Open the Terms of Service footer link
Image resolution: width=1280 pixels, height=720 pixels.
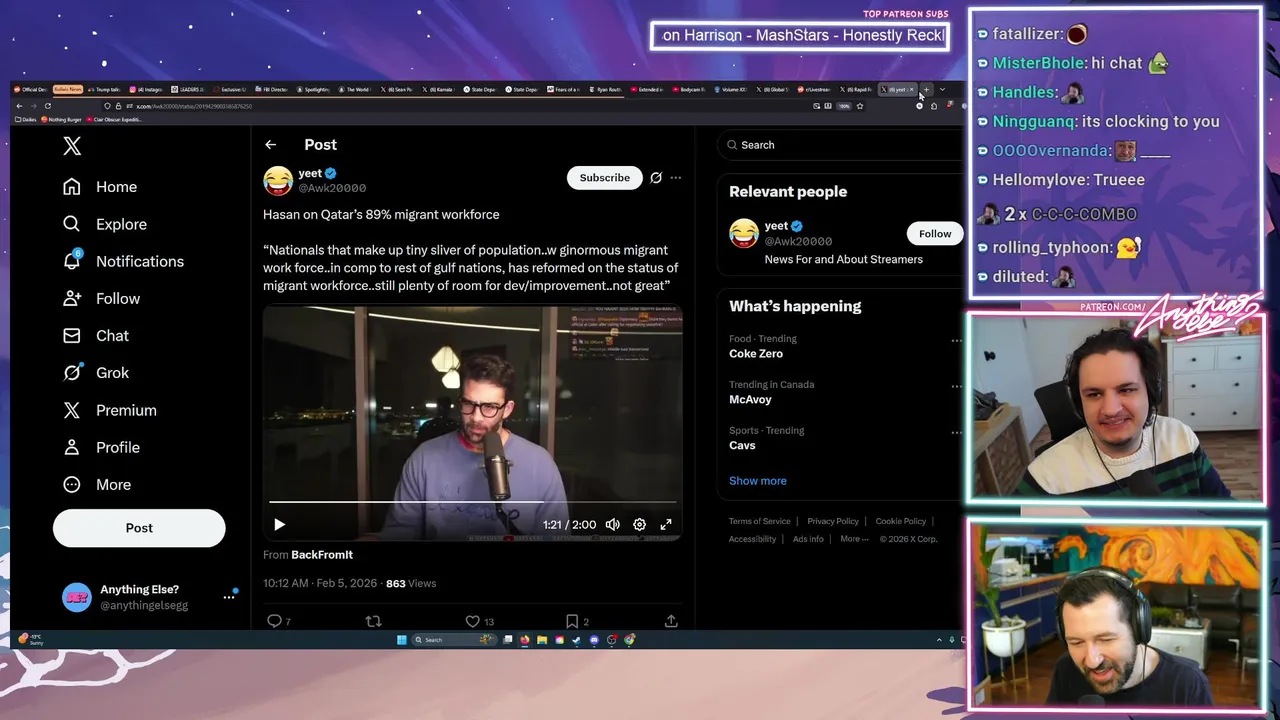(x=759, y=521)
